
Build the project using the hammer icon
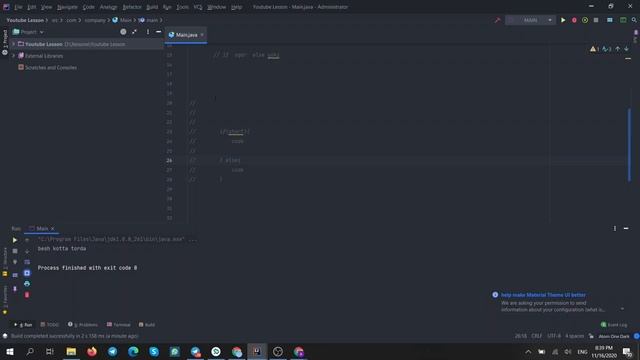tap(497, 20)
